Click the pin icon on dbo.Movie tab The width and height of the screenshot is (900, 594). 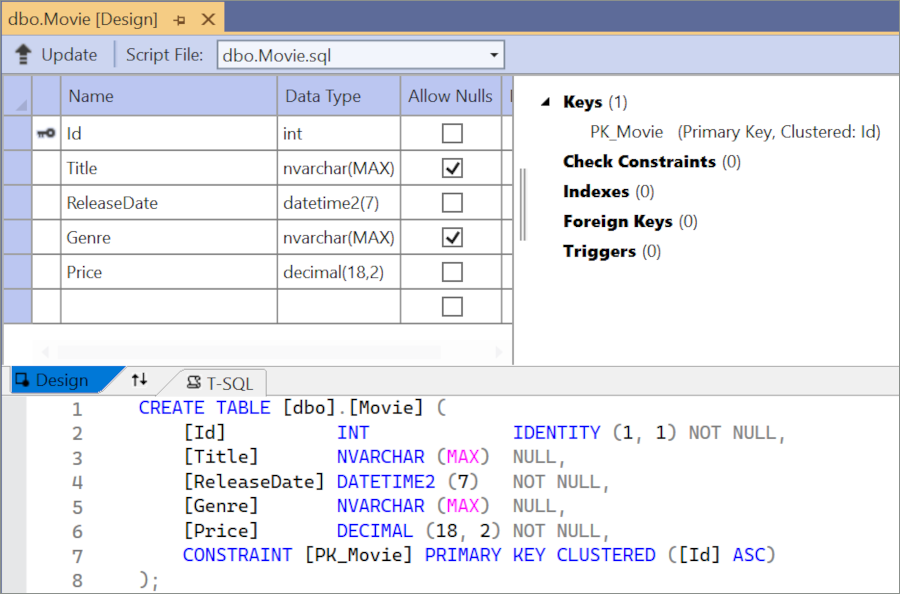[x=179, y=19]
